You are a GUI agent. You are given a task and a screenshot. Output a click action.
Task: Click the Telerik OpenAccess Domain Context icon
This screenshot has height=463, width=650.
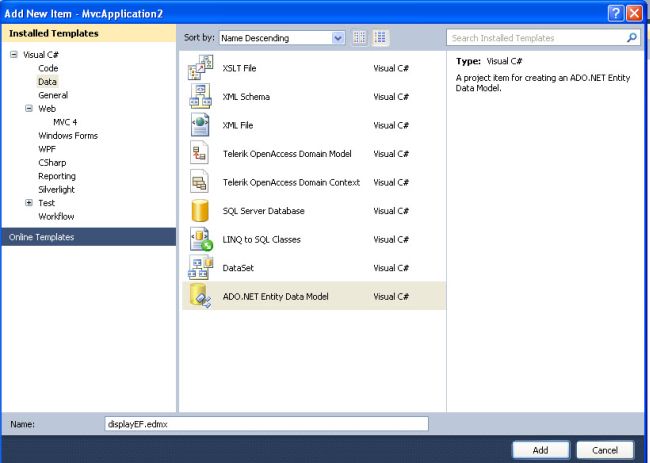tap(199, 182)
